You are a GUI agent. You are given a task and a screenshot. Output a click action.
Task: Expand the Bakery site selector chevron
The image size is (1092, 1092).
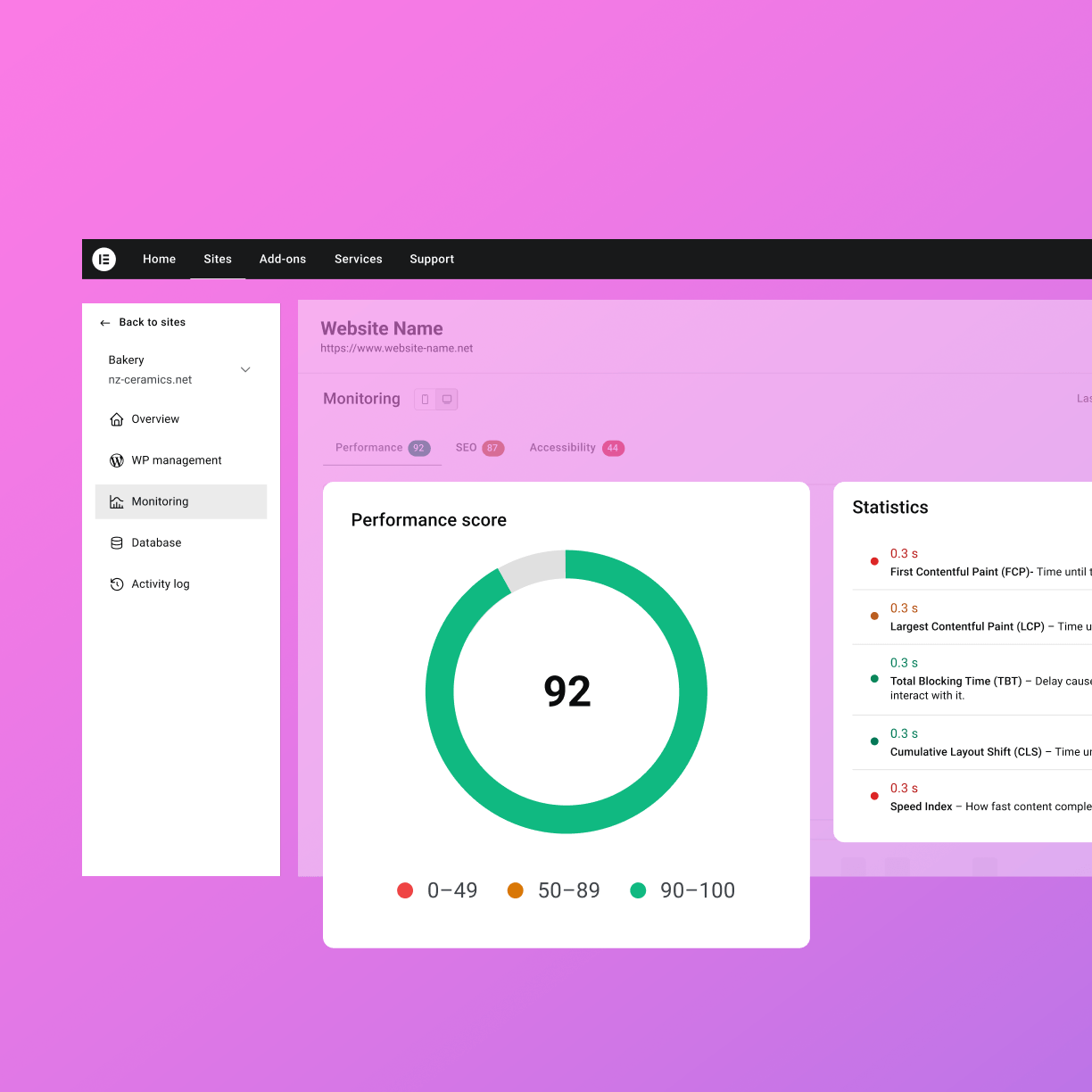pos(245,369)
